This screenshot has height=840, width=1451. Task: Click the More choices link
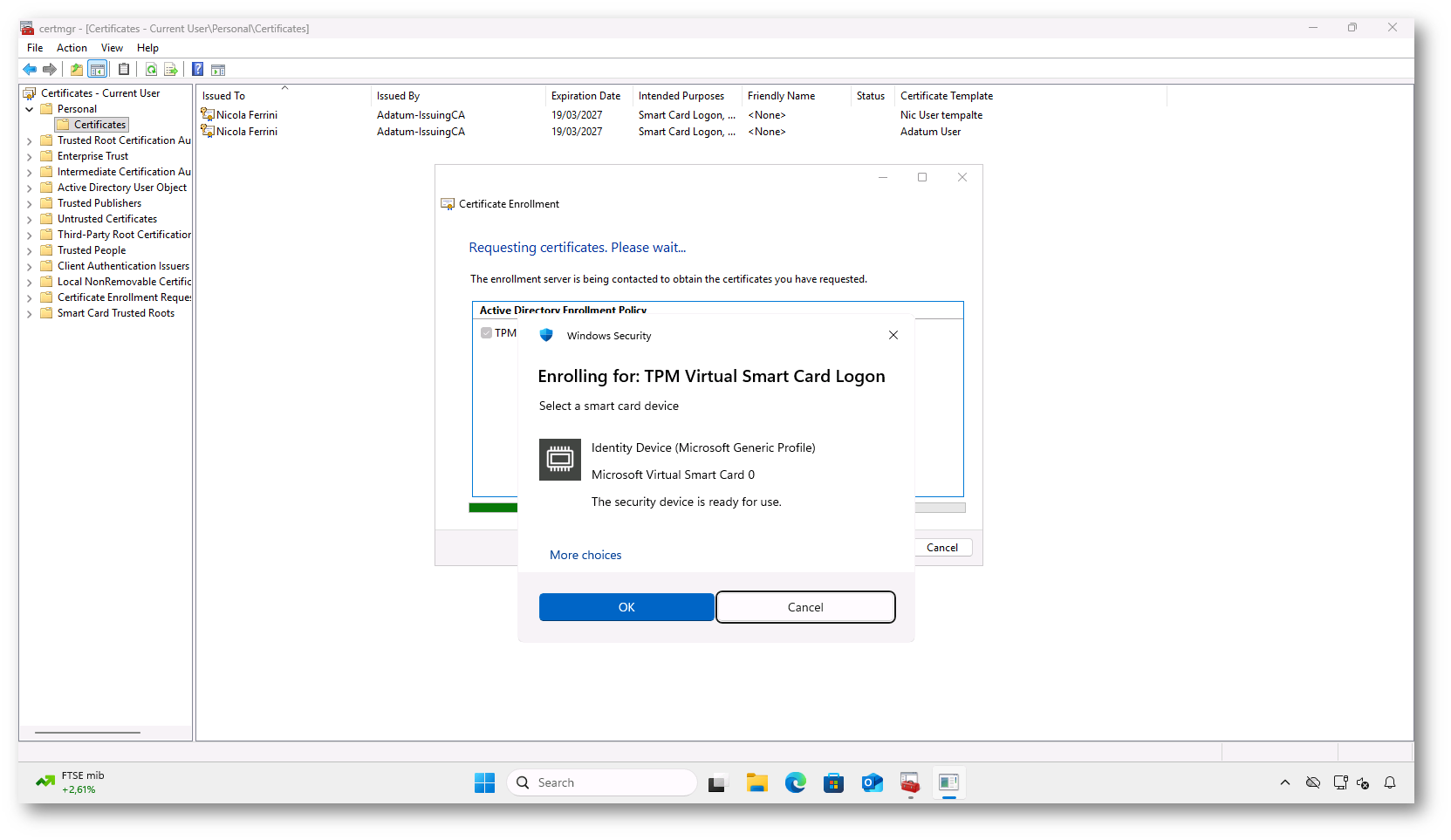pos(585,555)
